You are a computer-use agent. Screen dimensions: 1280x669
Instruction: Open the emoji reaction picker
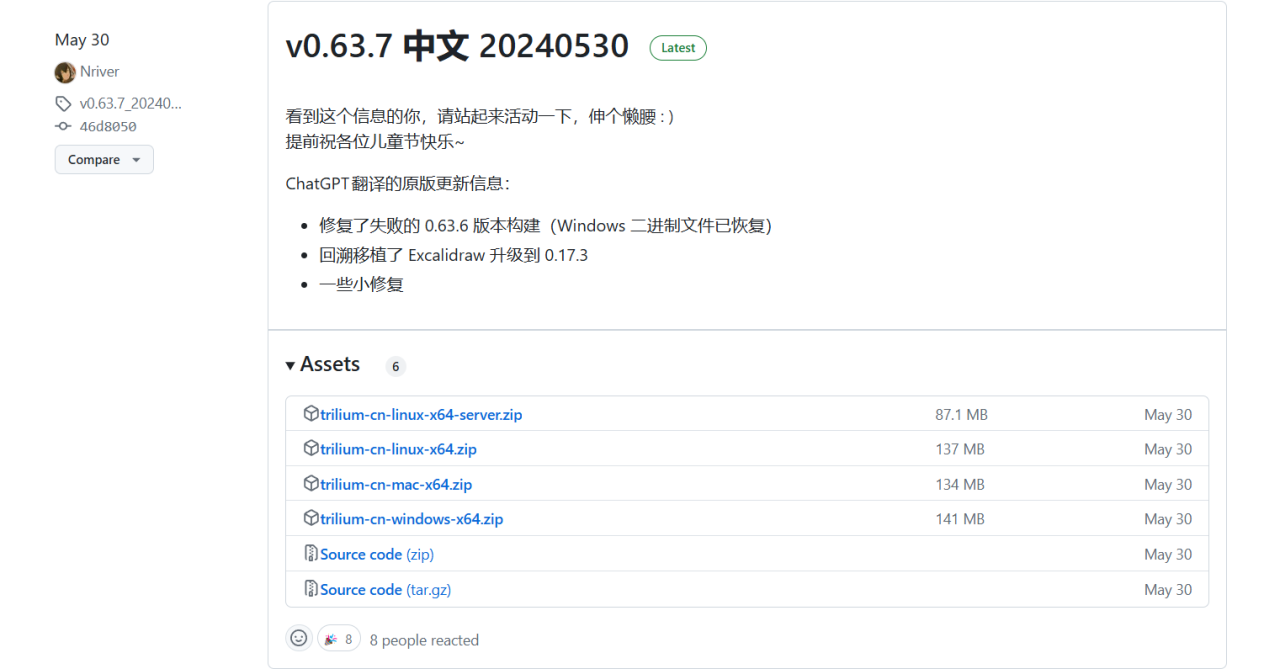298,637
